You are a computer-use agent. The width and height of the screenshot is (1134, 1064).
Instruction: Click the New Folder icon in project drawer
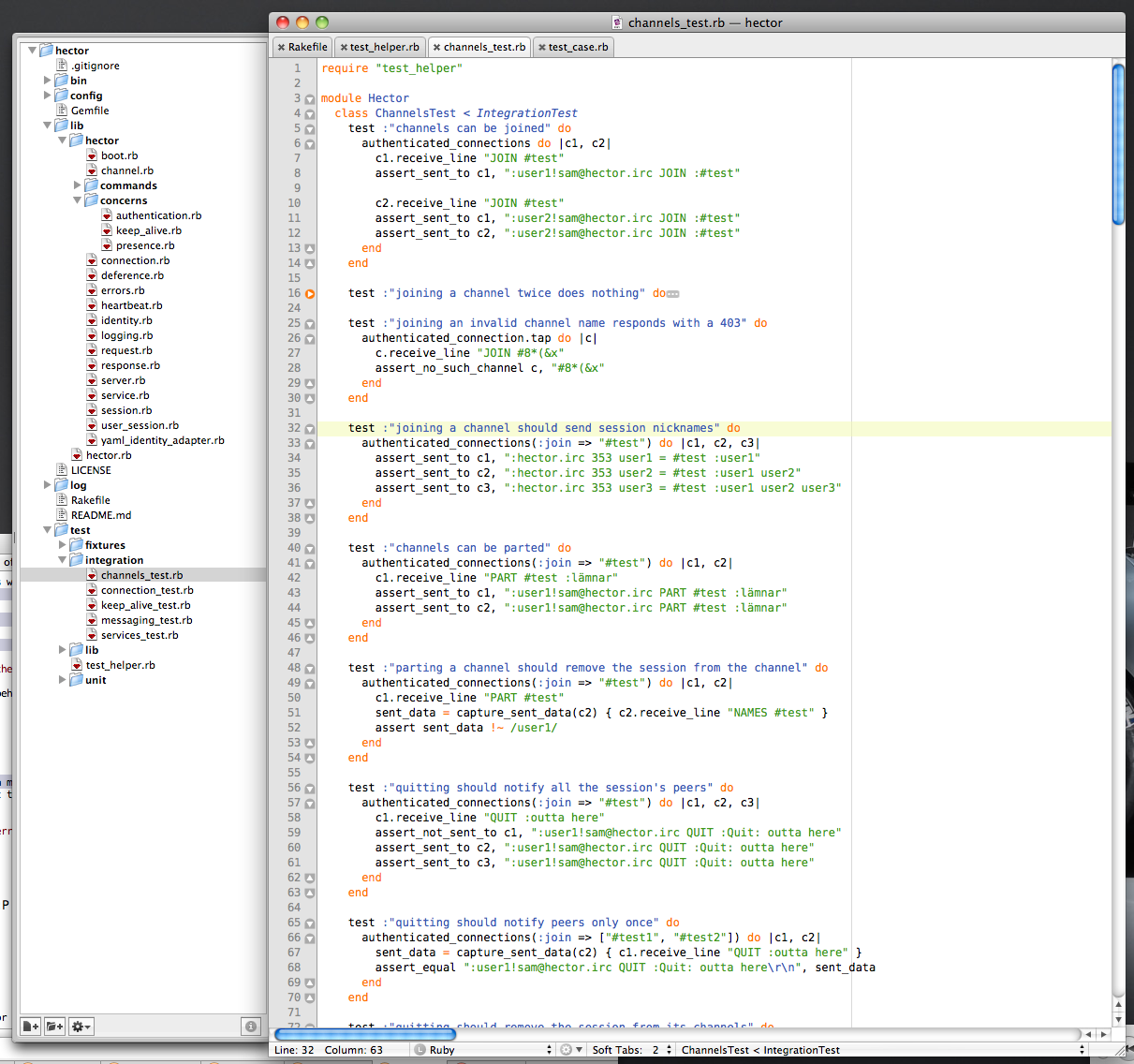click(54, 1027)
